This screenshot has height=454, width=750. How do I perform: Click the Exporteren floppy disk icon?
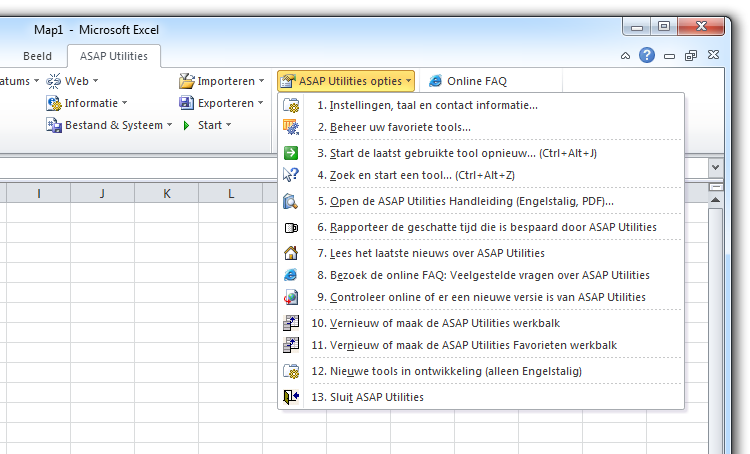tap(186, 103)
